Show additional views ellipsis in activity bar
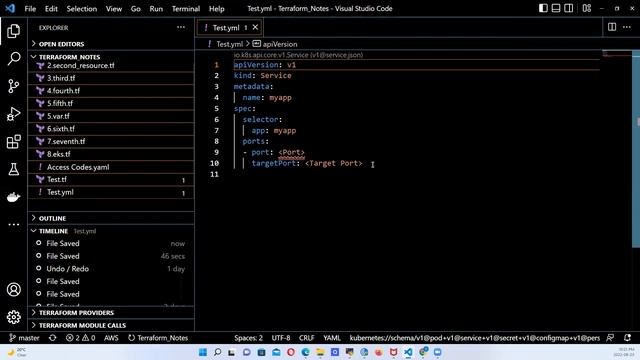The height and width of the screenshot is (360, 640). pyautogui.click(x=13, y=224)
